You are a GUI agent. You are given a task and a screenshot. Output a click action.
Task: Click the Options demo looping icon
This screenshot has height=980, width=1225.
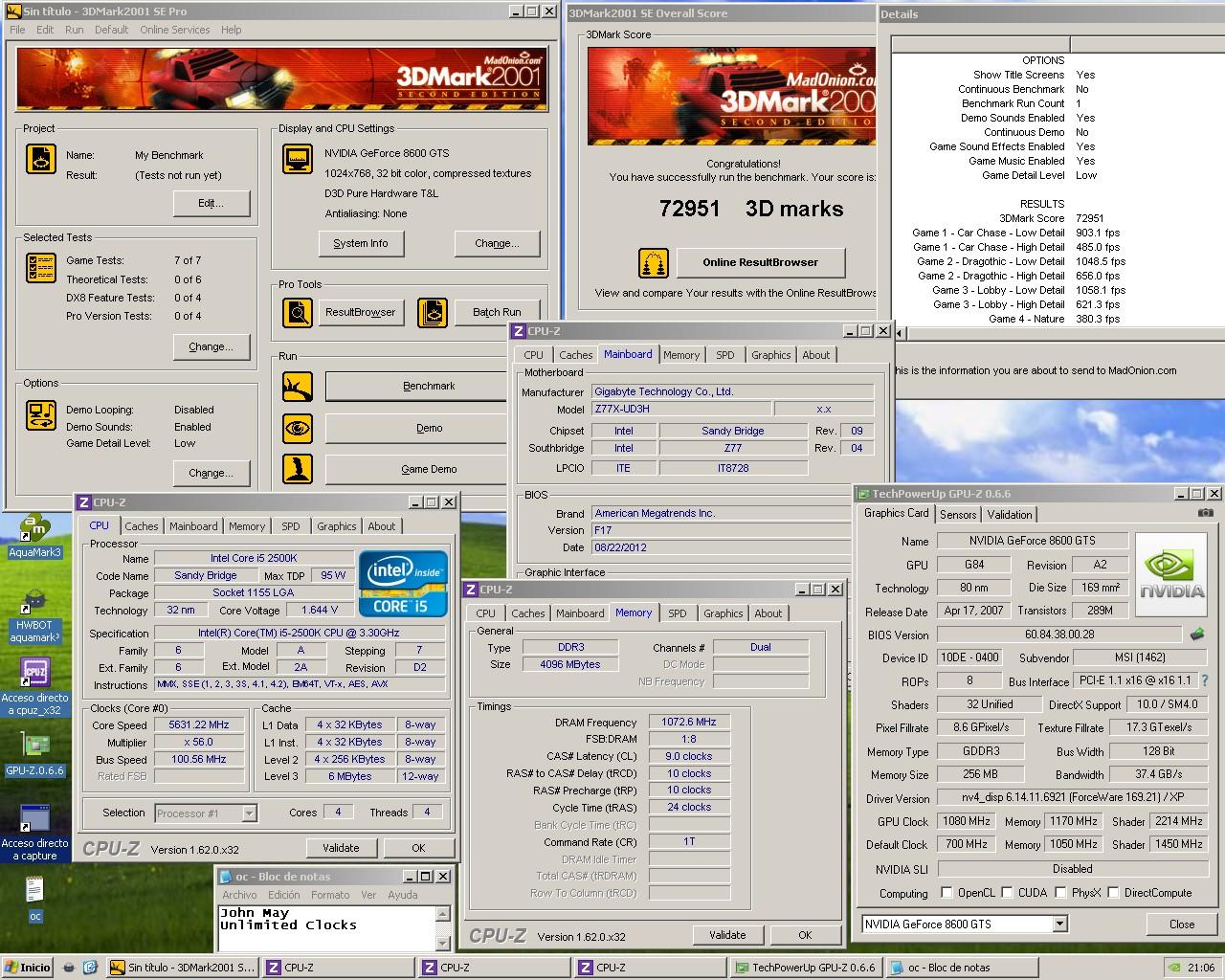pyautogui.click(x=41, y=415)
